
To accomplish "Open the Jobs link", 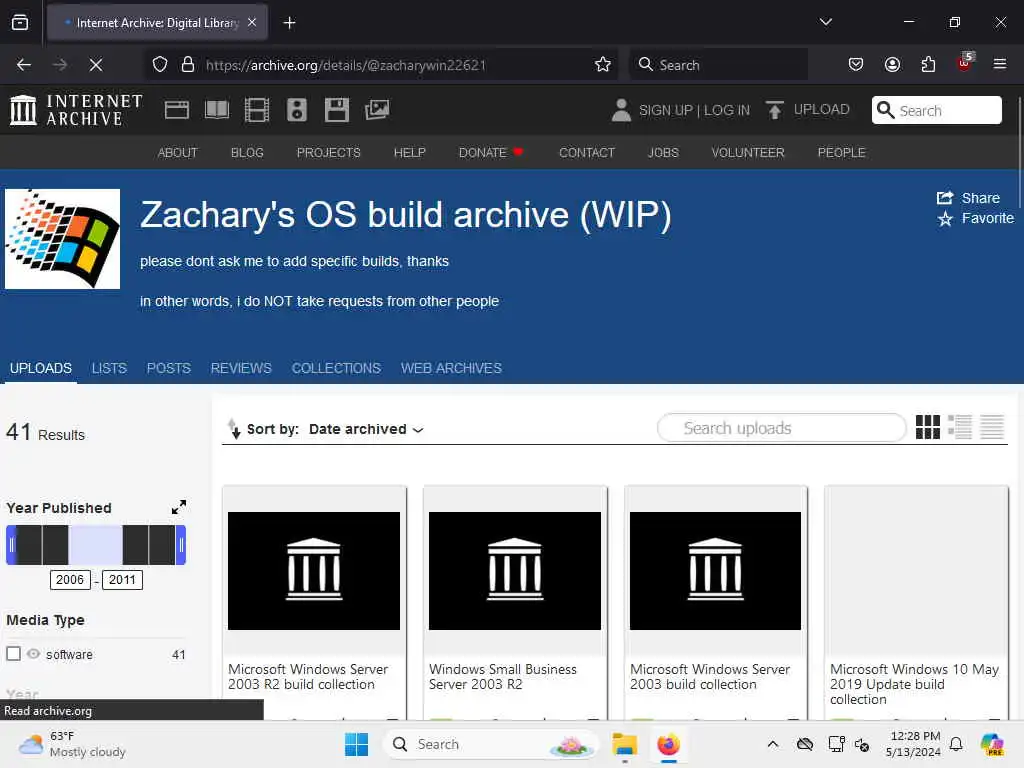I will click(663, 152).
